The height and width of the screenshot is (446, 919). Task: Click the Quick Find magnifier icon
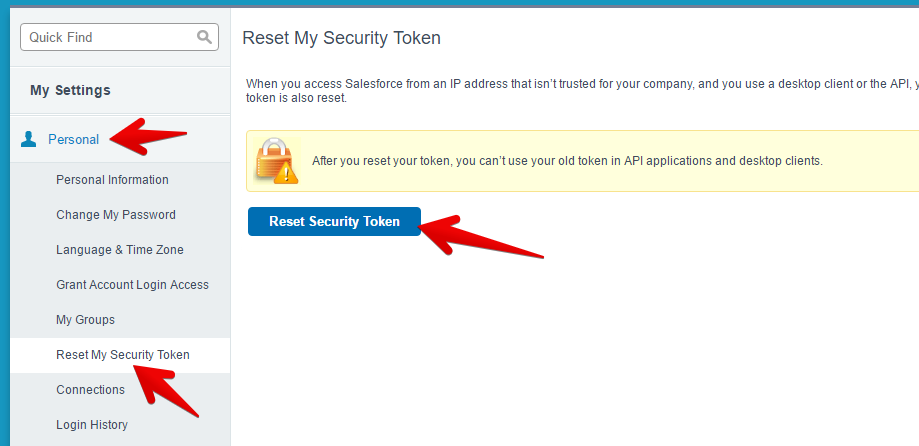pyautogui.click(x=205, y=37)
